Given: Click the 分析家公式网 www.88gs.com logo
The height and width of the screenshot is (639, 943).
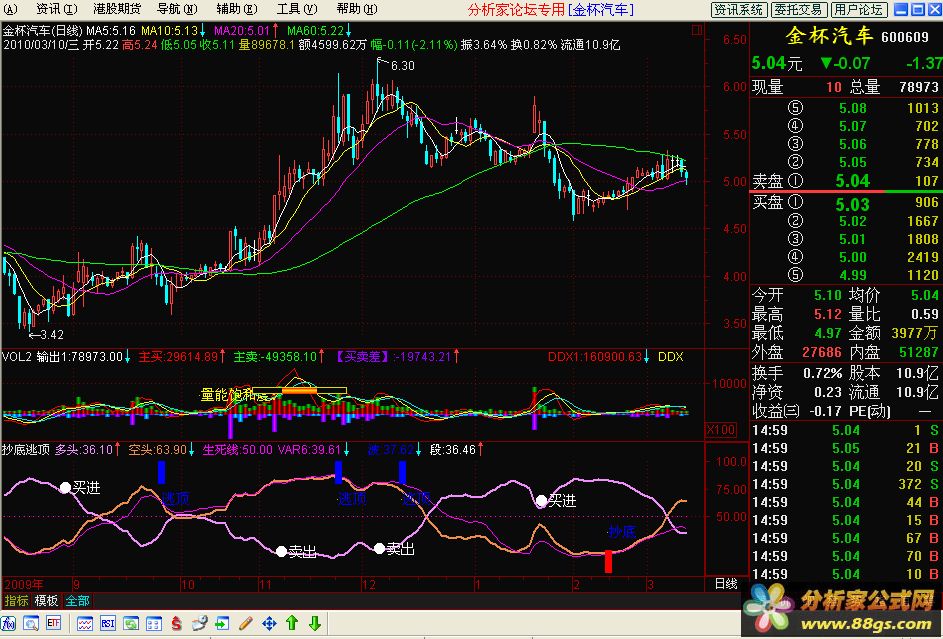Looking at the screenshot, I should 841,608.
